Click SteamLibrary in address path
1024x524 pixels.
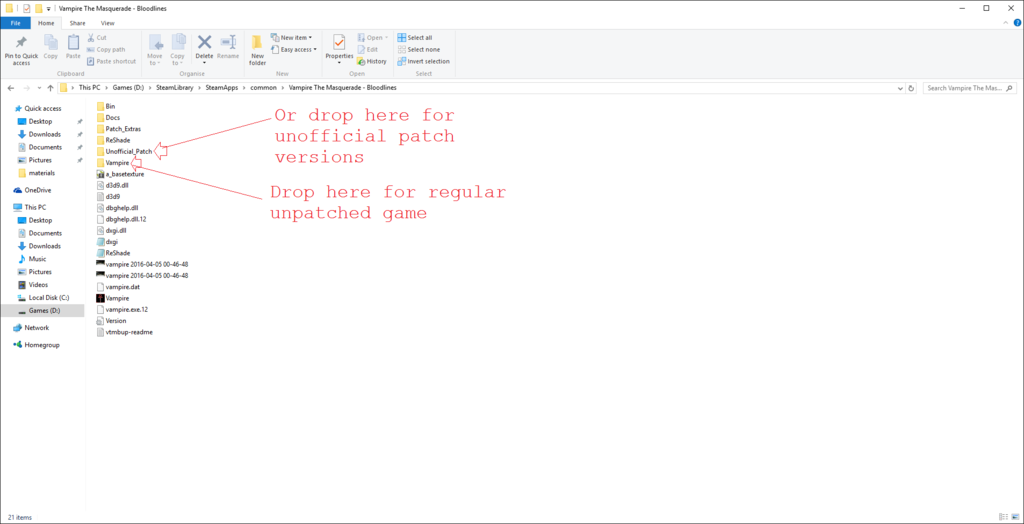tap(174, 88)
